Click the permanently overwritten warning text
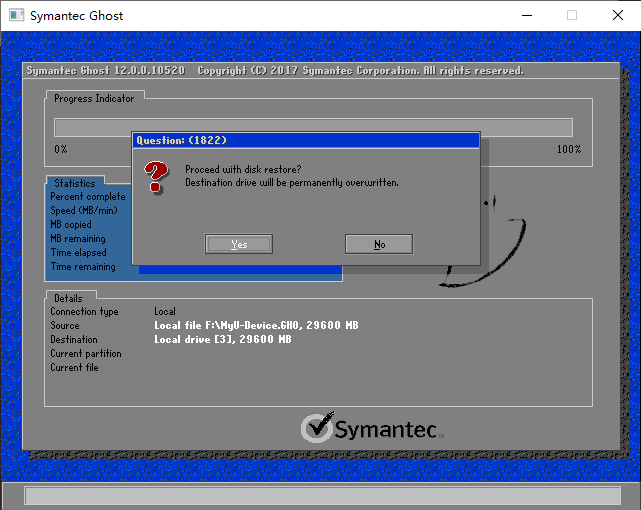Image resolution: width=641 pixels, height=510 pixels. [292, 183]
